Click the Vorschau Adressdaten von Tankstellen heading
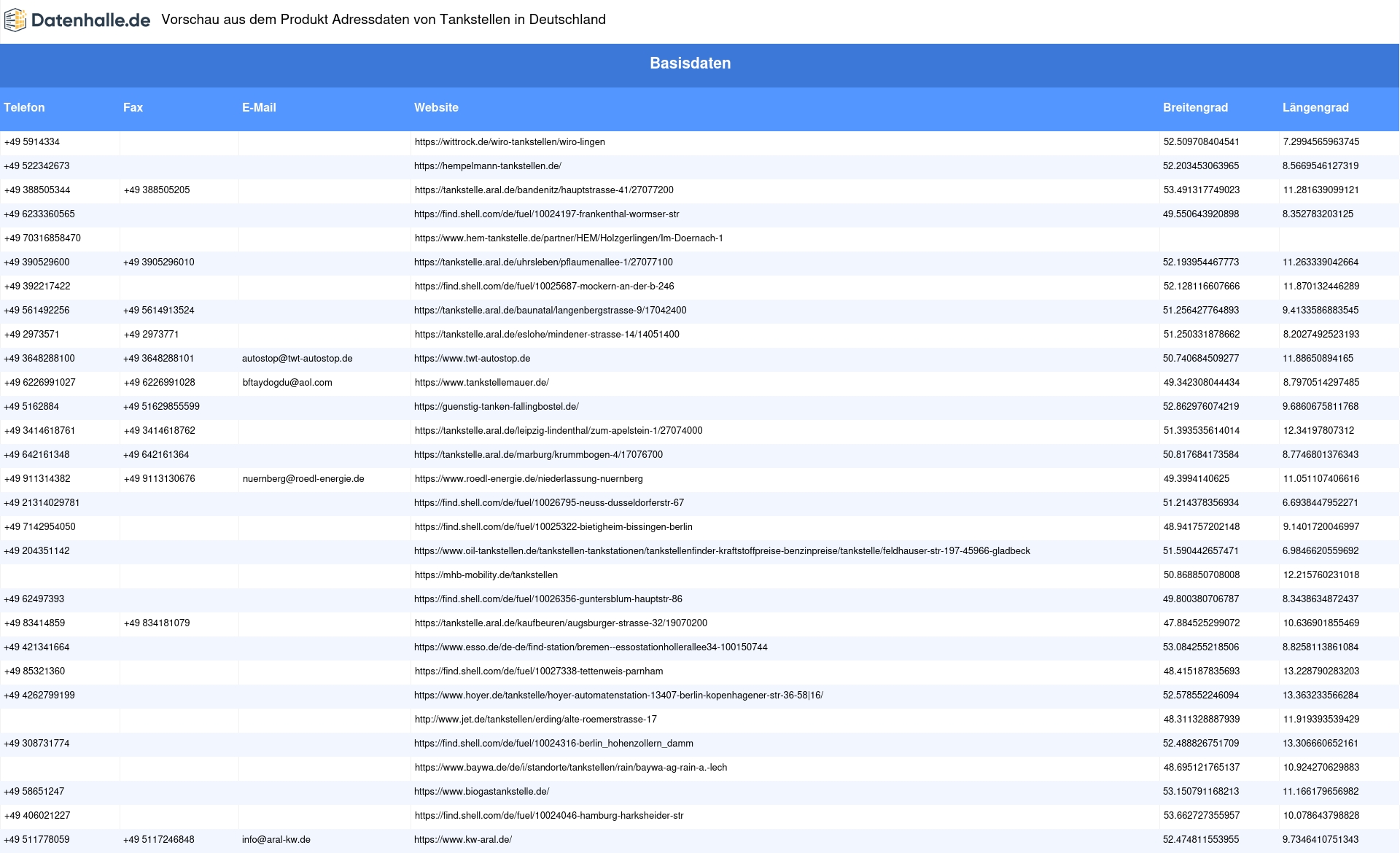The height and width of the screenshot is (853, 1400). (x=384, y=20)
